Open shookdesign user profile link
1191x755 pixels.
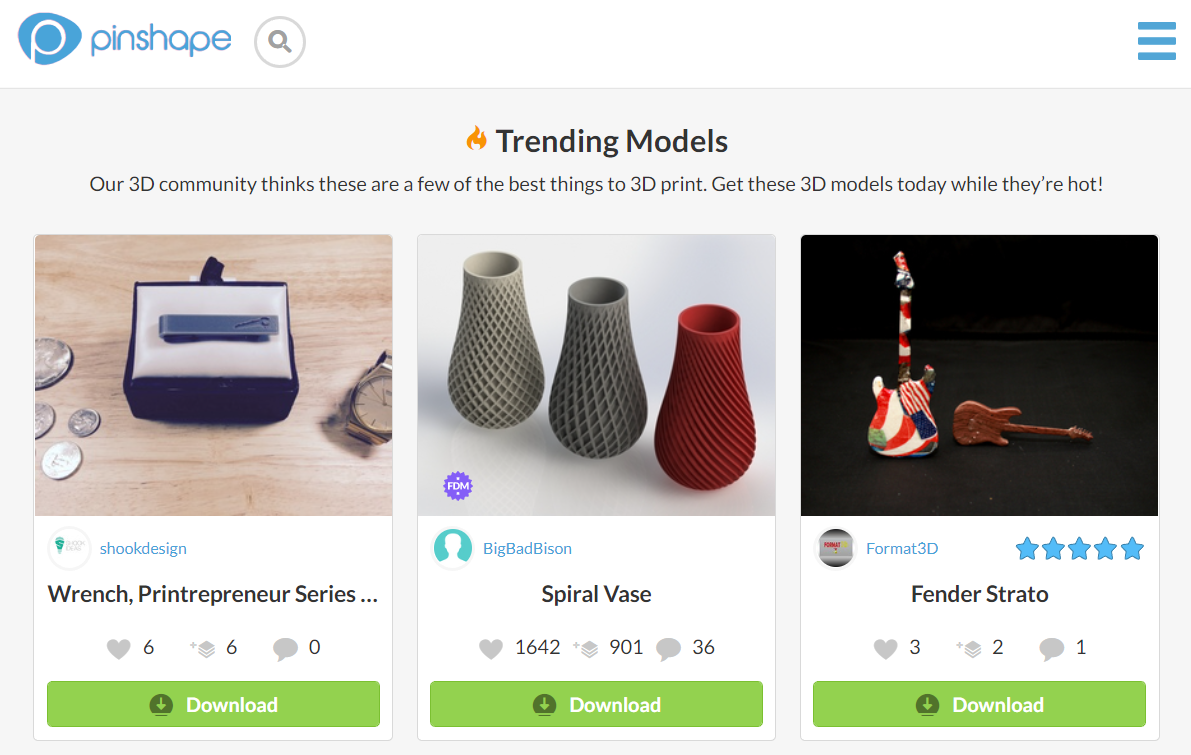tap(143, 548)
